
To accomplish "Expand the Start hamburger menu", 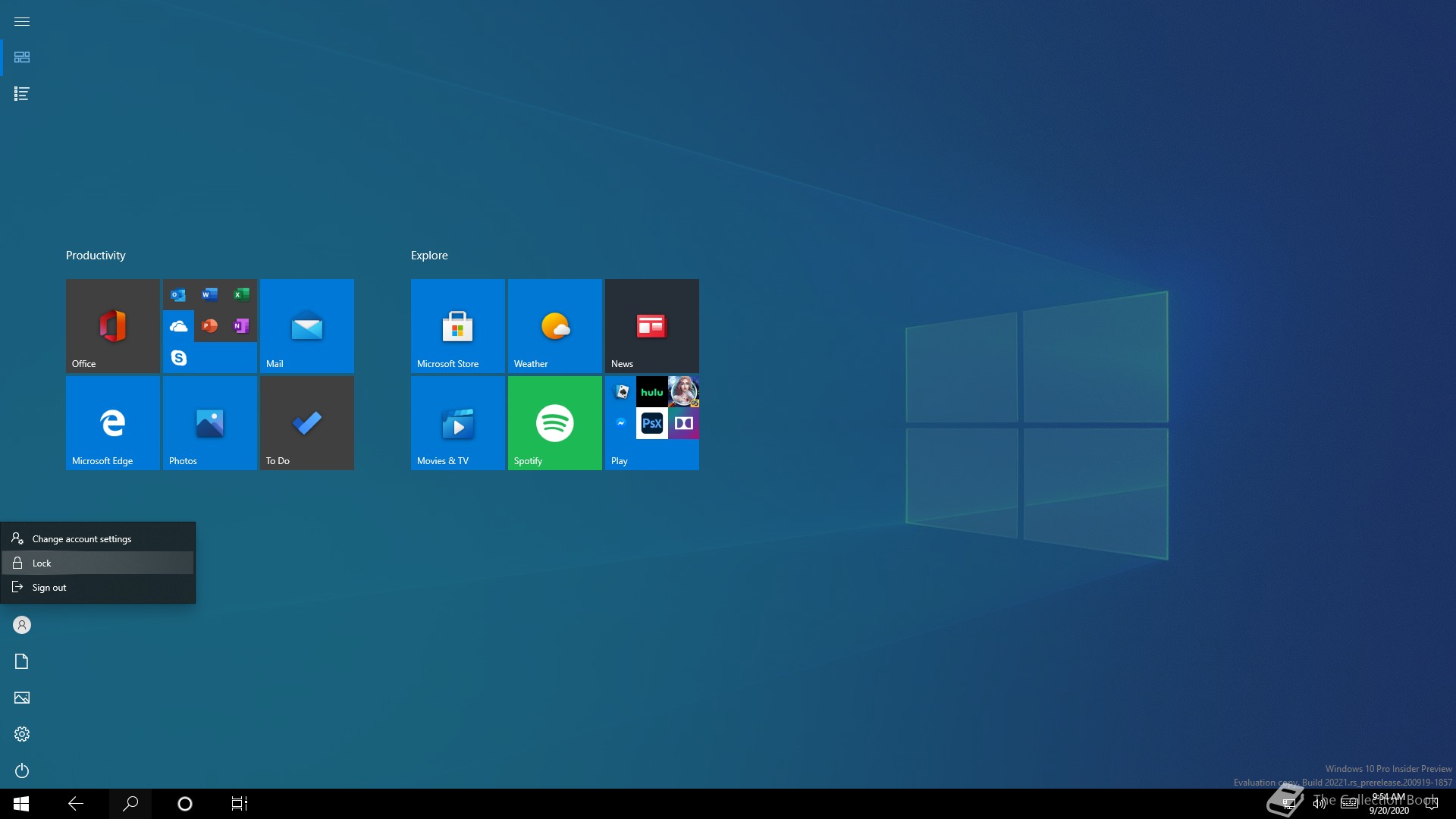I will [22, 21].
